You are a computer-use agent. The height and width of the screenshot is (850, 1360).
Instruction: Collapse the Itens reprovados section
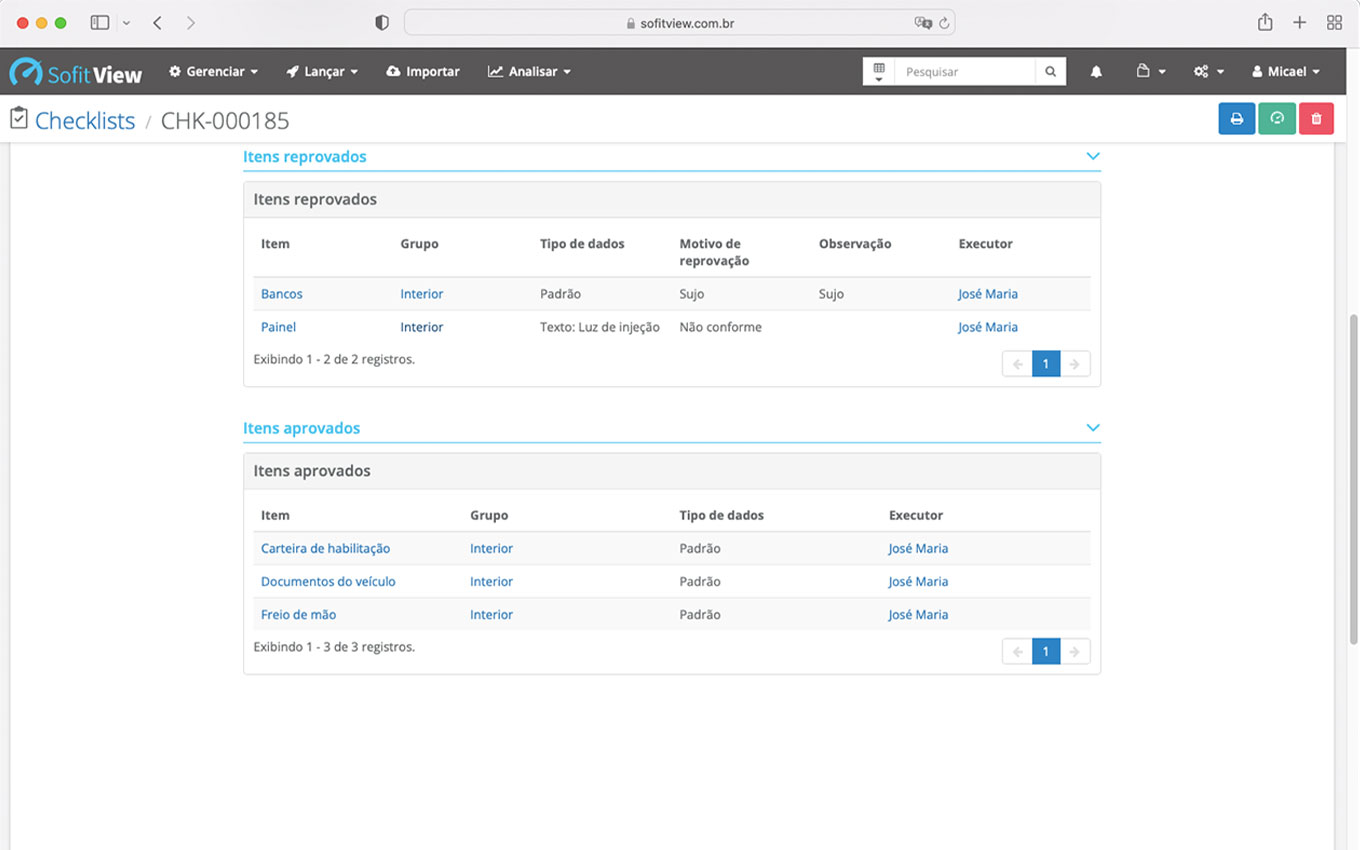point(1092,156)
